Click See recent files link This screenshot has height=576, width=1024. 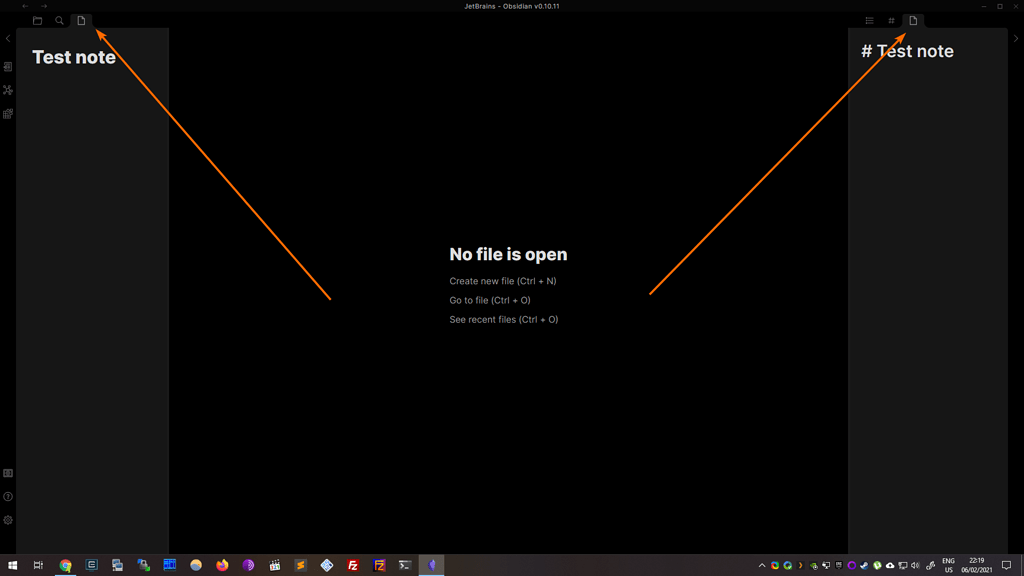tap(503, 320)
